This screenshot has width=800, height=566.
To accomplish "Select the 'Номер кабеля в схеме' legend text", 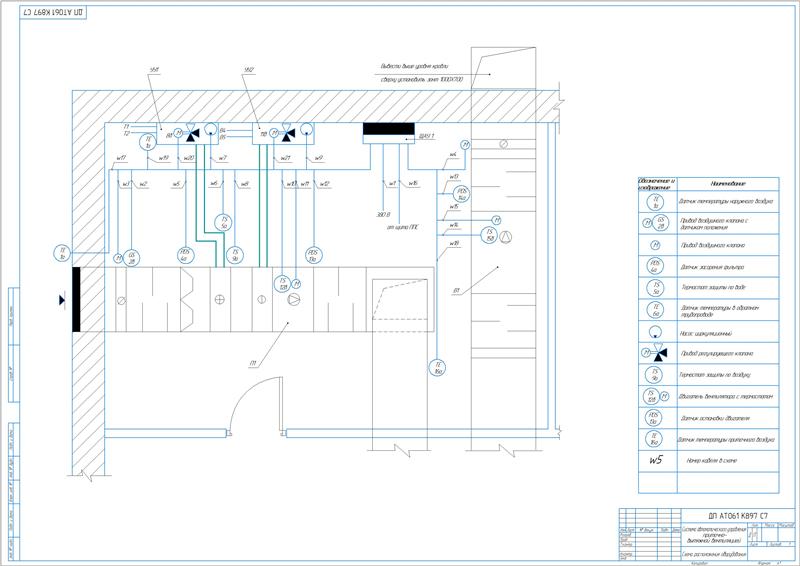I will coord(711,460).
